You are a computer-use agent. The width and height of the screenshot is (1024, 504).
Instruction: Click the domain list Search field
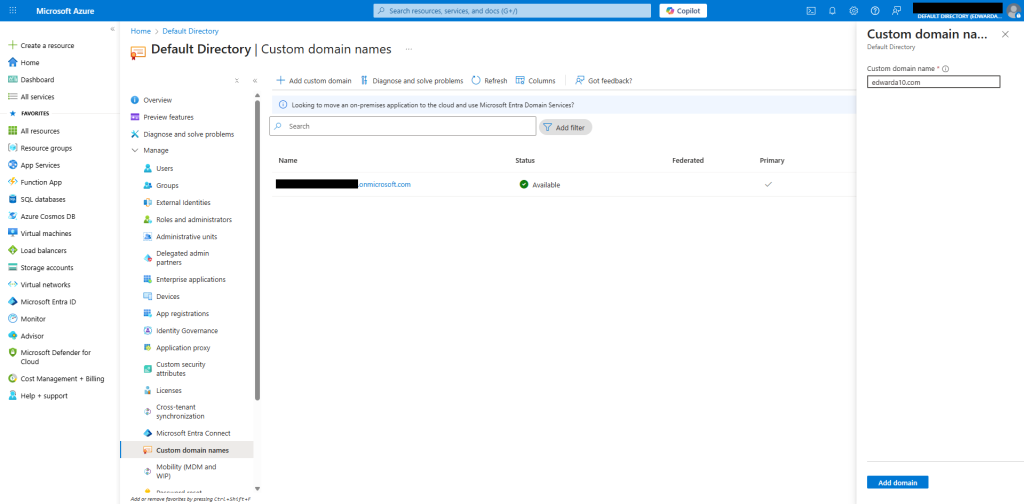pos(402,126)
